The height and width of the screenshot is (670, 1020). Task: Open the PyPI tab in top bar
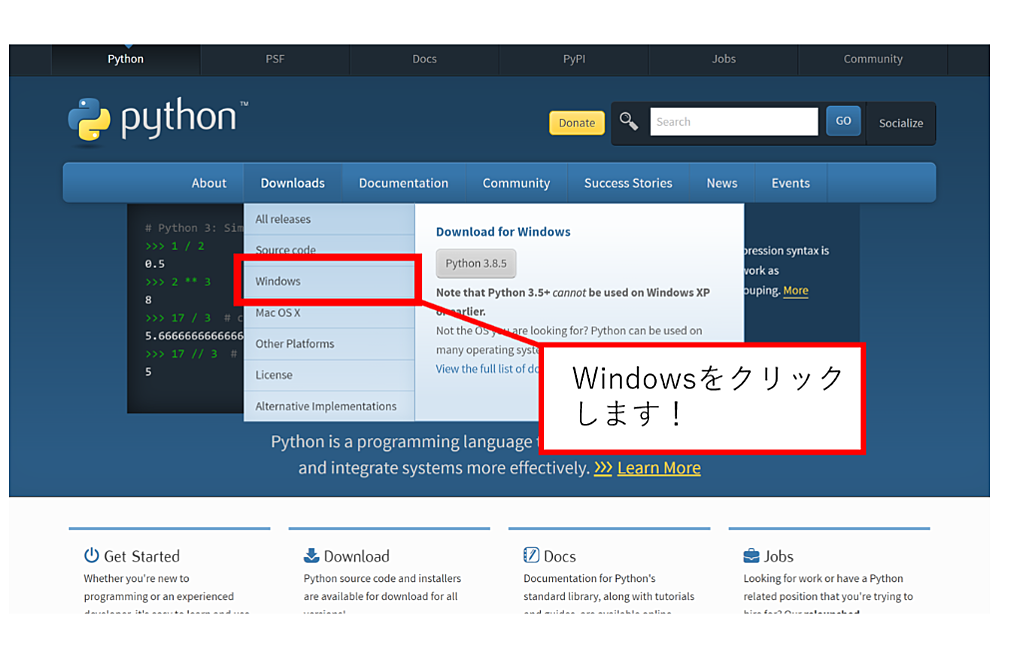click(574, 59)
